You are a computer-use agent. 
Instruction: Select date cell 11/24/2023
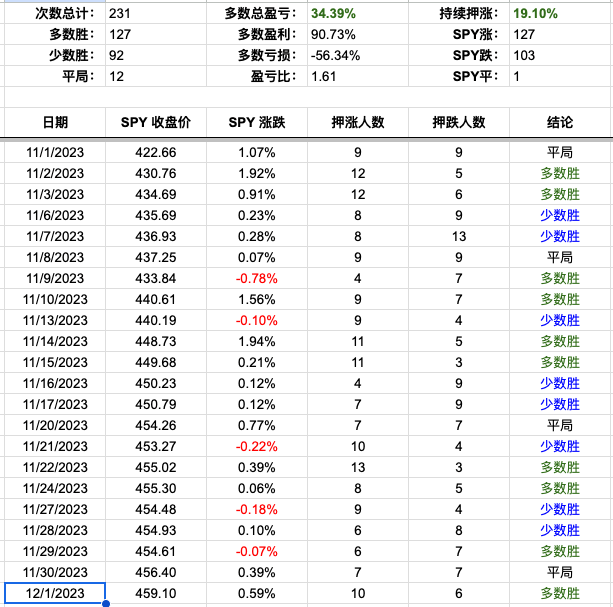55,488
